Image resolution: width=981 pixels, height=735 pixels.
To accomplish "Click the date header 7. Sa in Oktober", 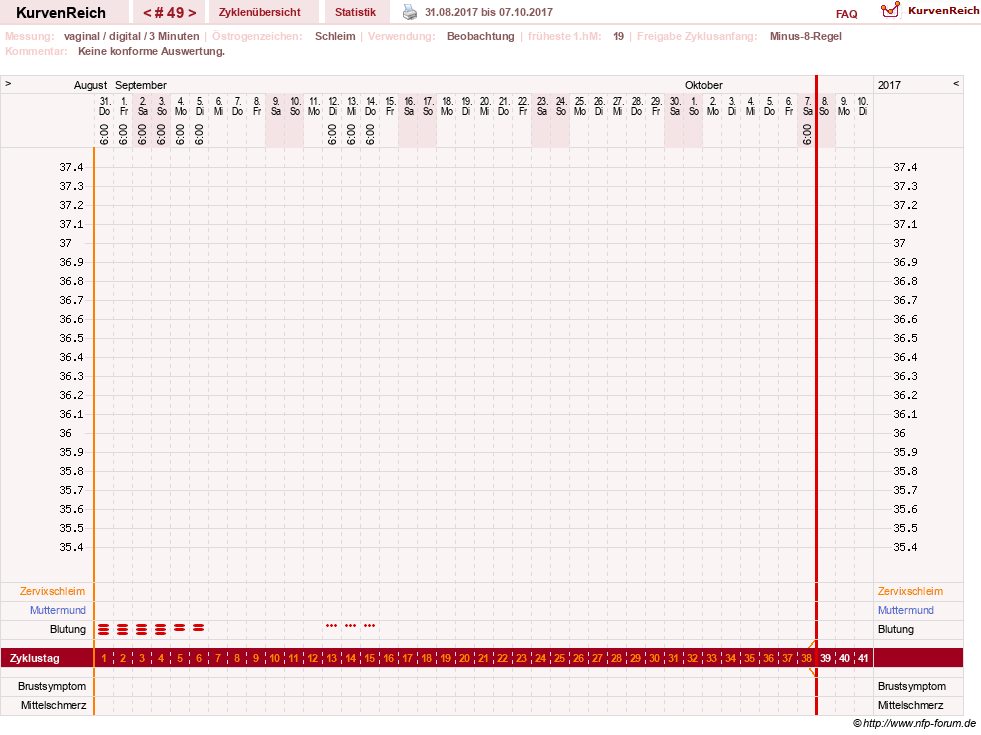I will 808,106.
